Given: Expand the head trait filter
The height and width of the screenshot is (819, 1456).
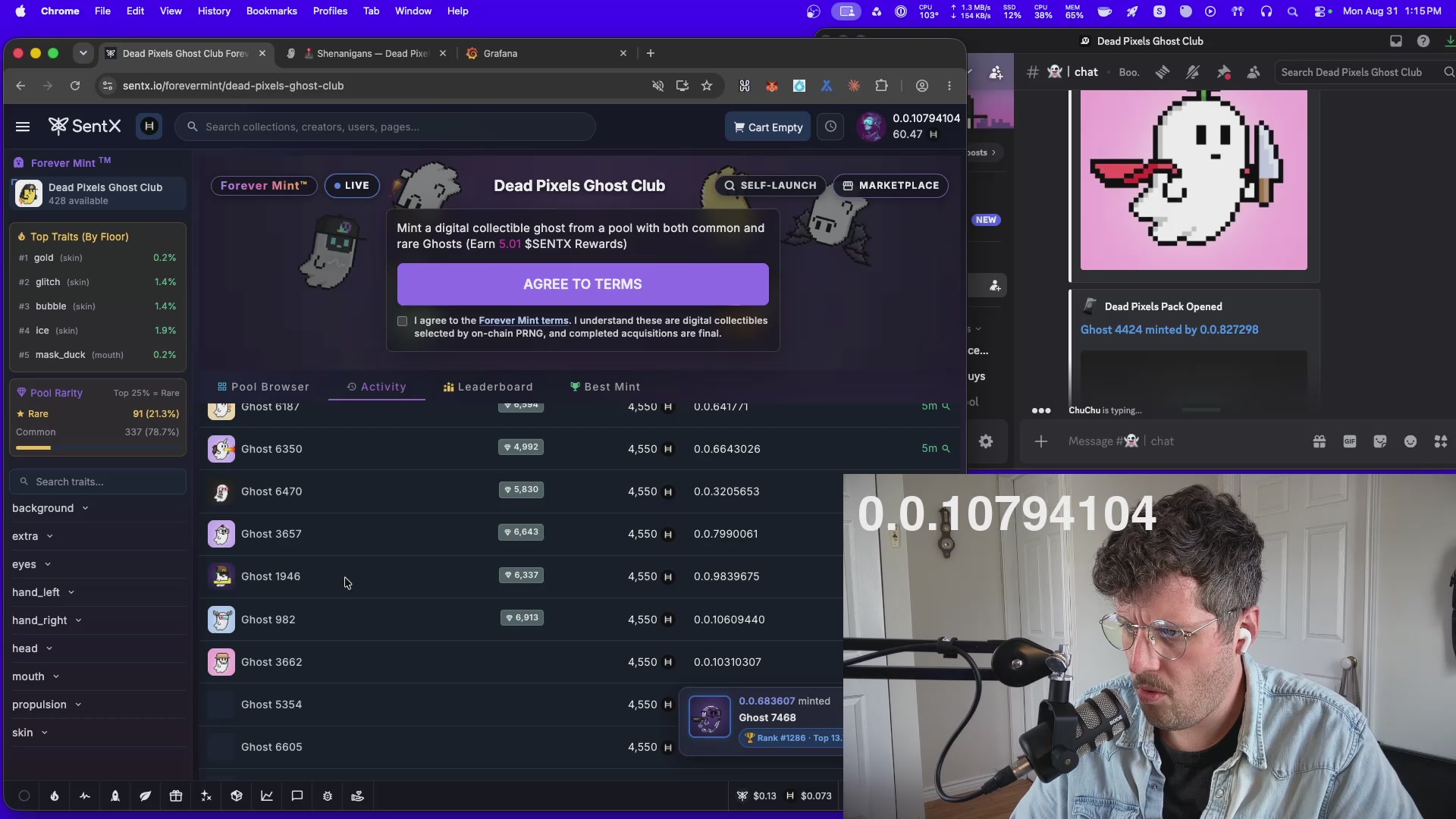Looking at the screenshot, I should coord(32,648).
